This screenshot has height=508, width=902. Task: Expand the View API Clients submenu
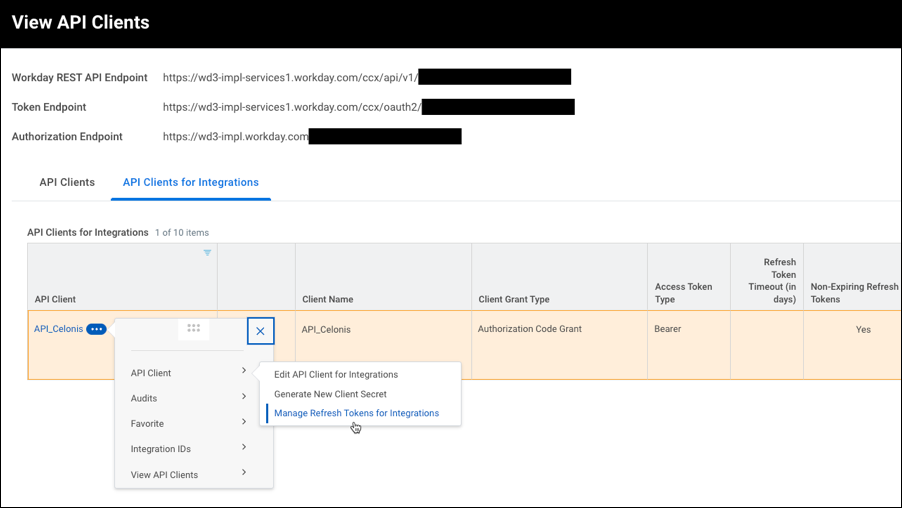188,475
